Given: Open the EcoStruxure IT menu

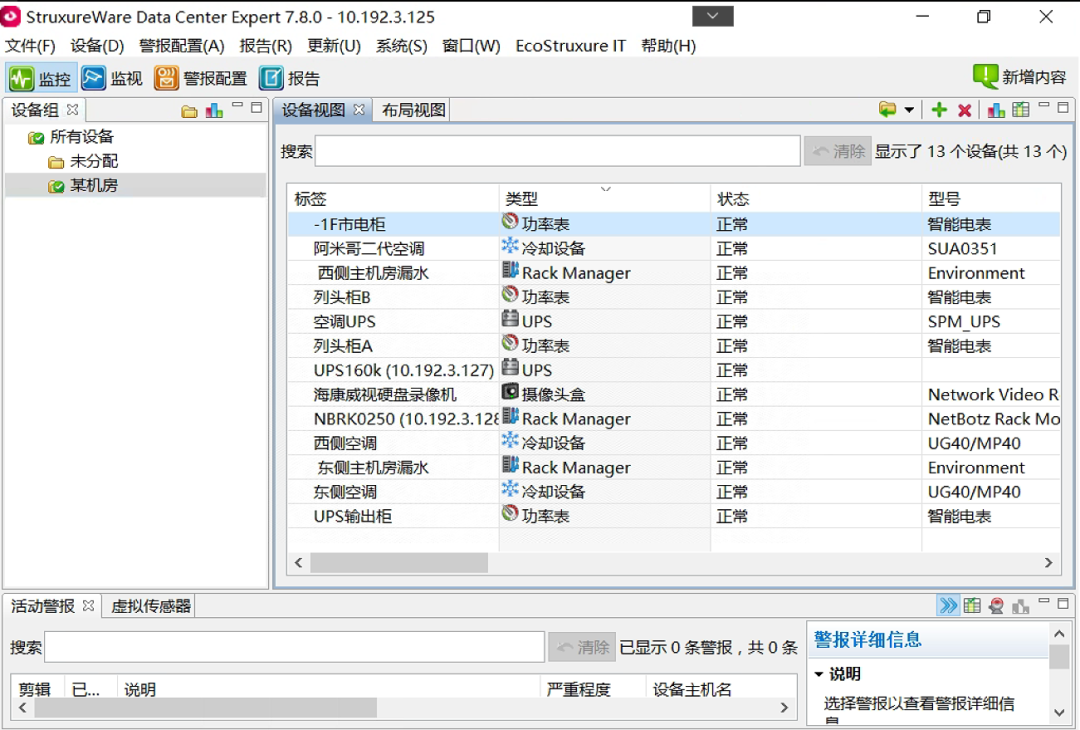Looking at the screenshot, I should tap(570, 46).
